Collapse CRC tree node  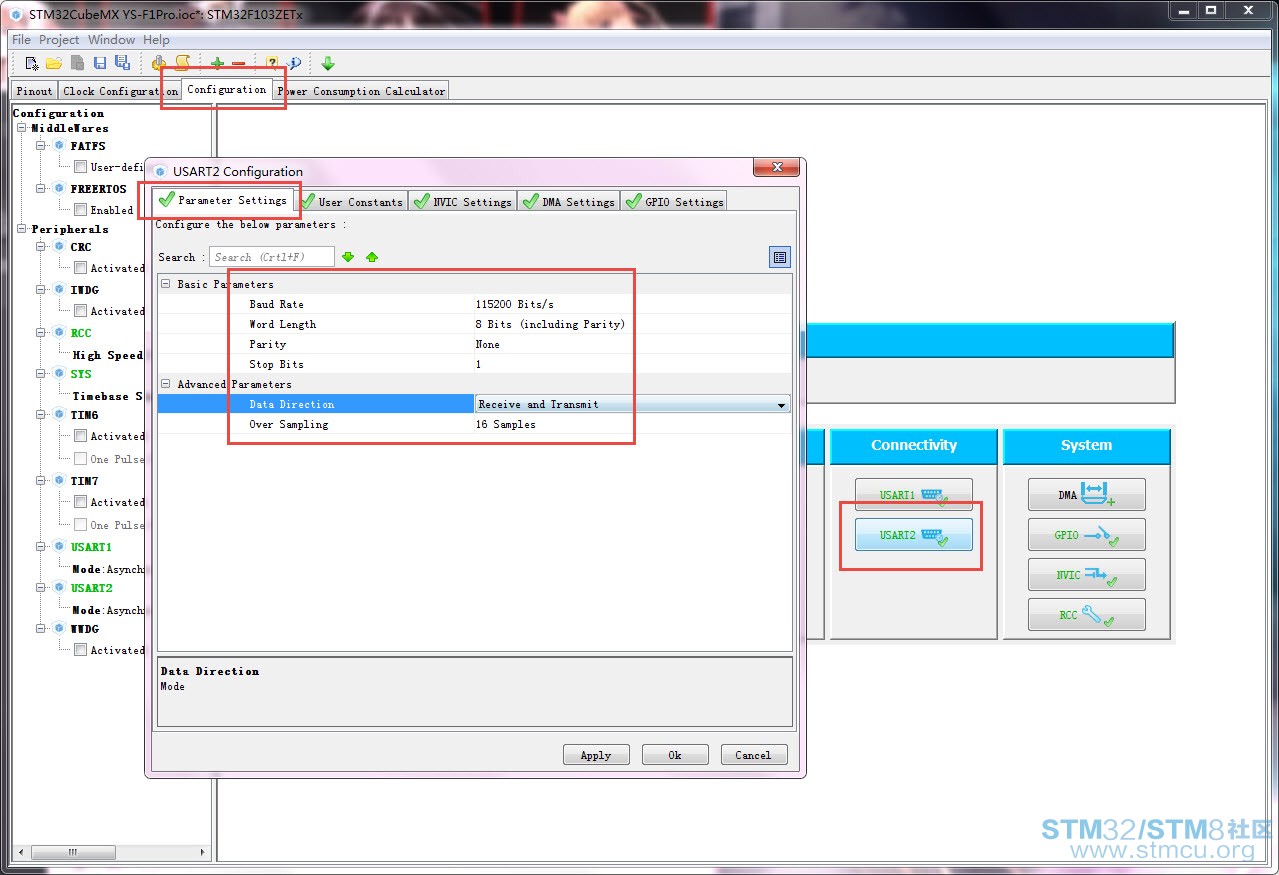click(42, 247)
